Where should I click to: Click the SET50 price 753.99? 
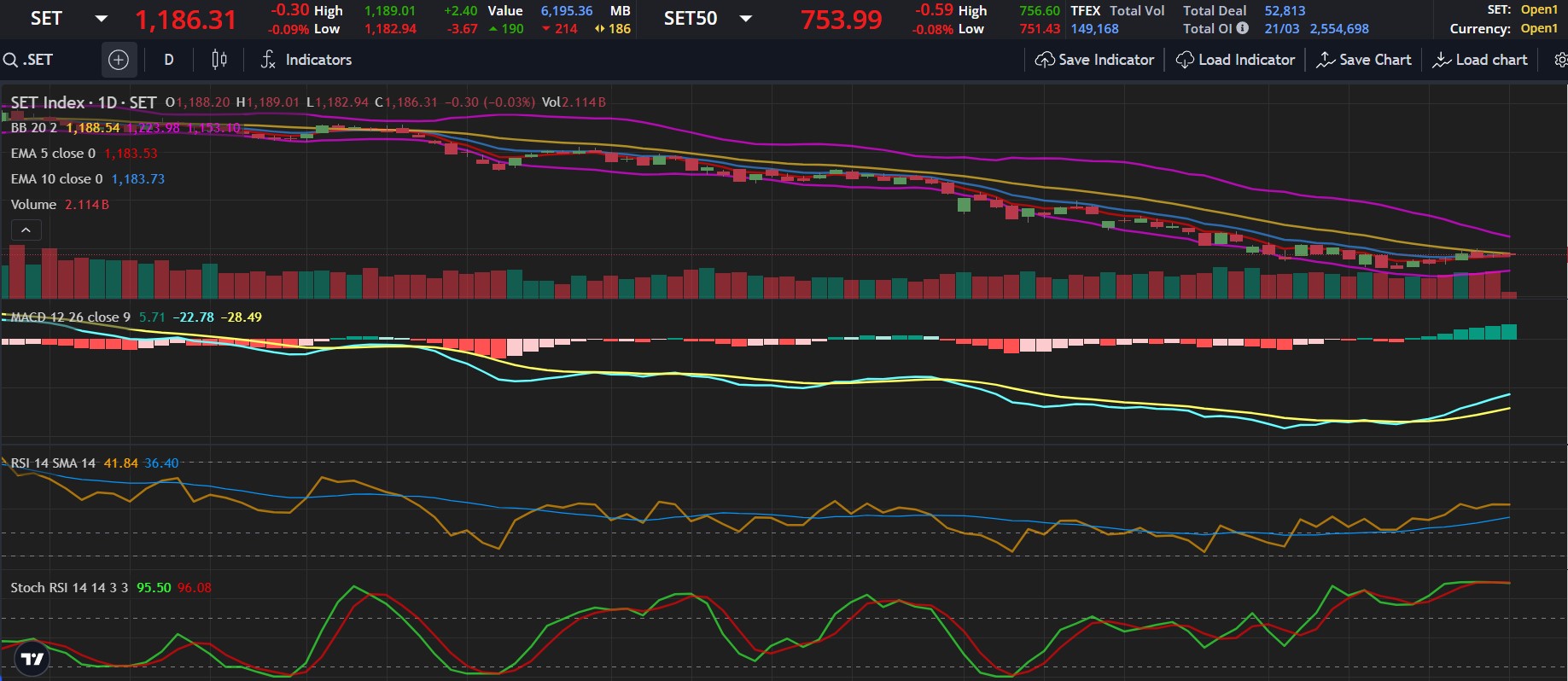coord(841,20)
